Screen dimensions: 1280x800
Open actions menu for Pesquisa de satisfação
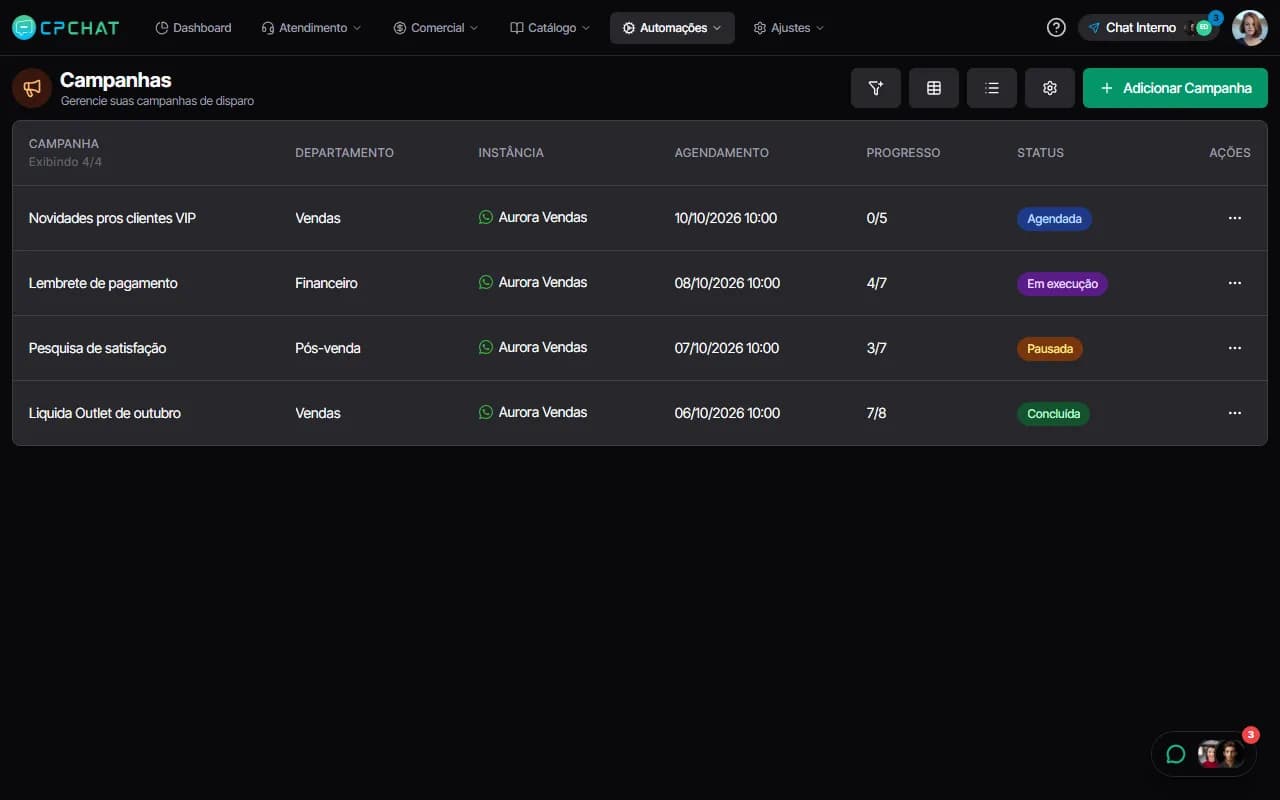tap(1235, 348)
